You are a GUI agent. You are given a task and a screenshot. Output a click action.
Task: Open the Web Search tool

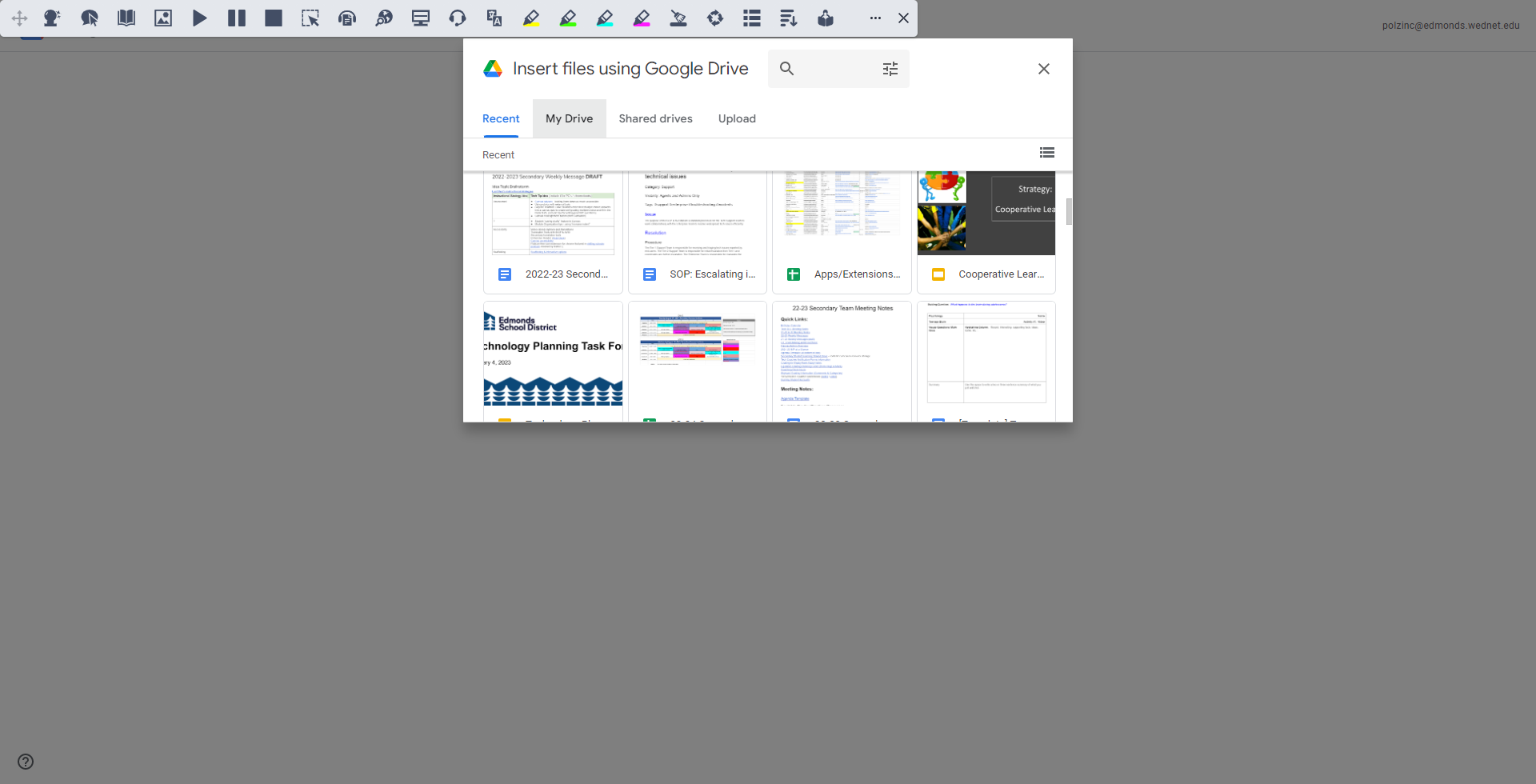pos(384,18)
